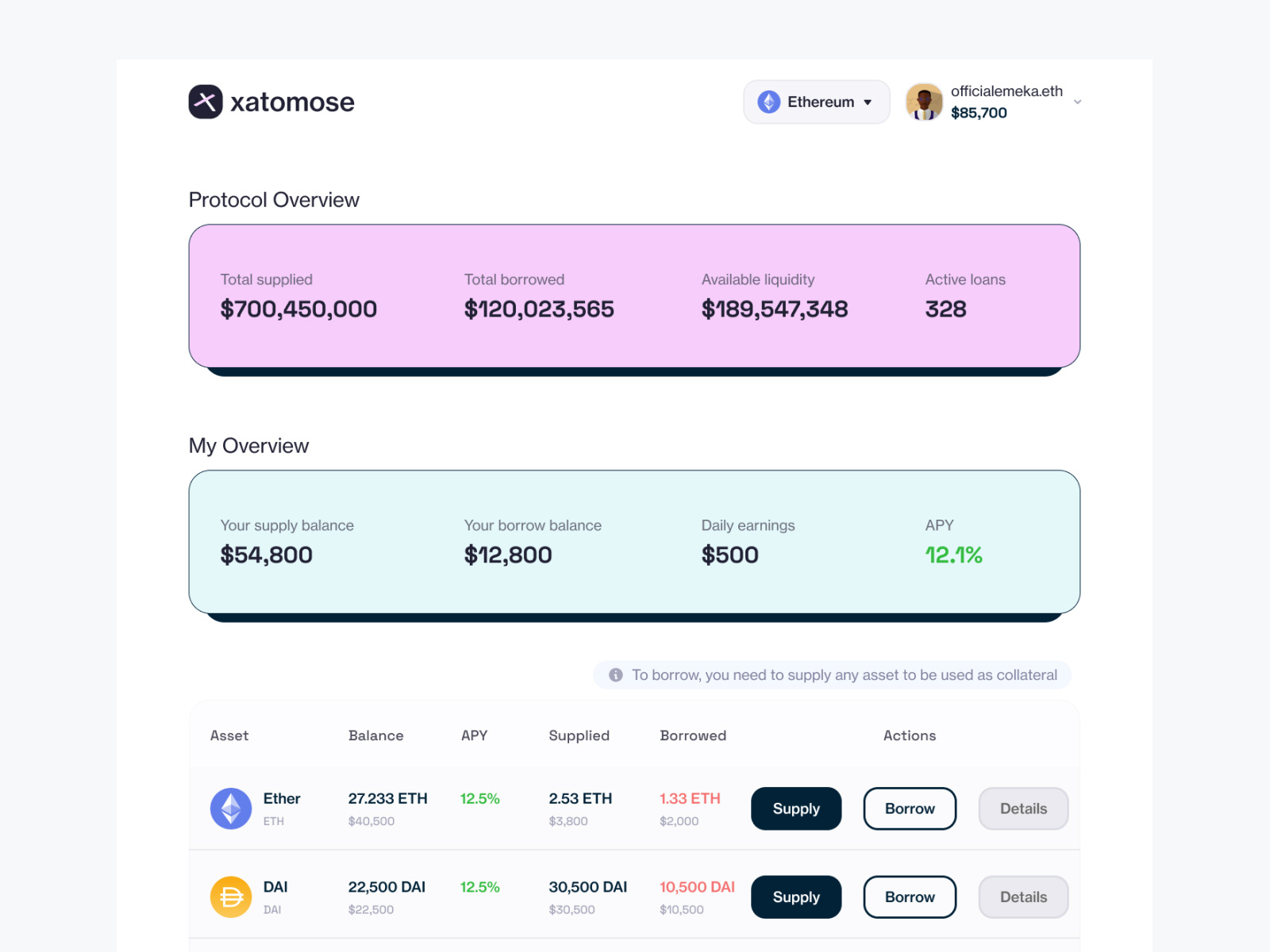Click the Ethereum network icon in the selector
This screenshot has width=1270, height=952.
tap(768, 102)
